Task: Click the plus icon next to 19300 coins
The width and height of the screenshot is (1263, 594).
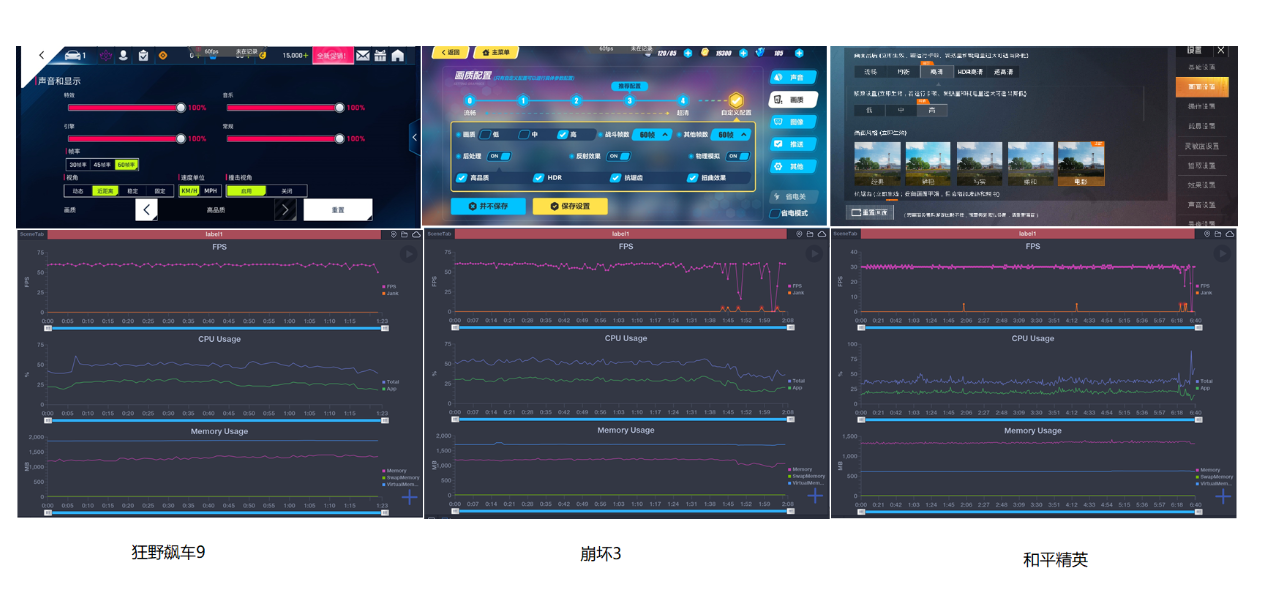Action: pos(742,53)
